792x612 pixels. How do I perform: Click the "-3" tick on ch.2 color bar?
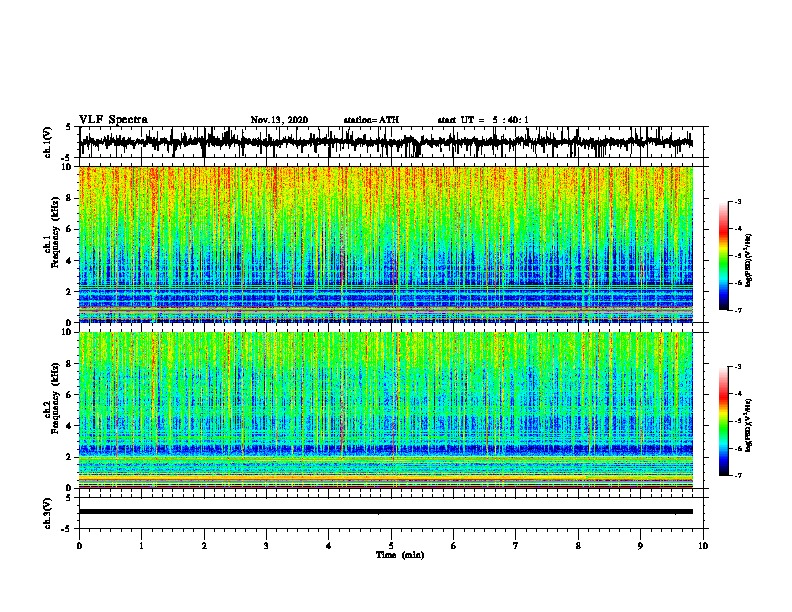(738, 367)
